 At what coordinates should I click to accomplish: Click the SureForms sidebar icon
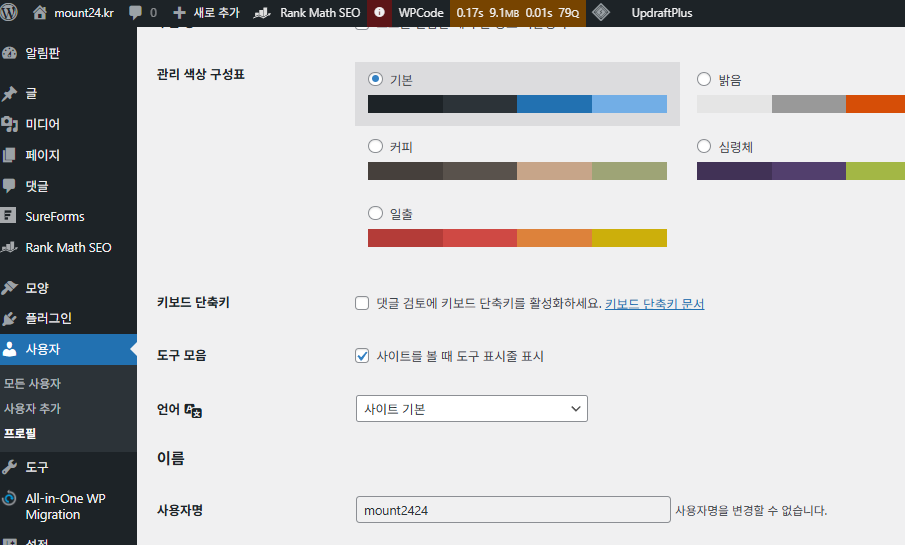pos(10,216)
